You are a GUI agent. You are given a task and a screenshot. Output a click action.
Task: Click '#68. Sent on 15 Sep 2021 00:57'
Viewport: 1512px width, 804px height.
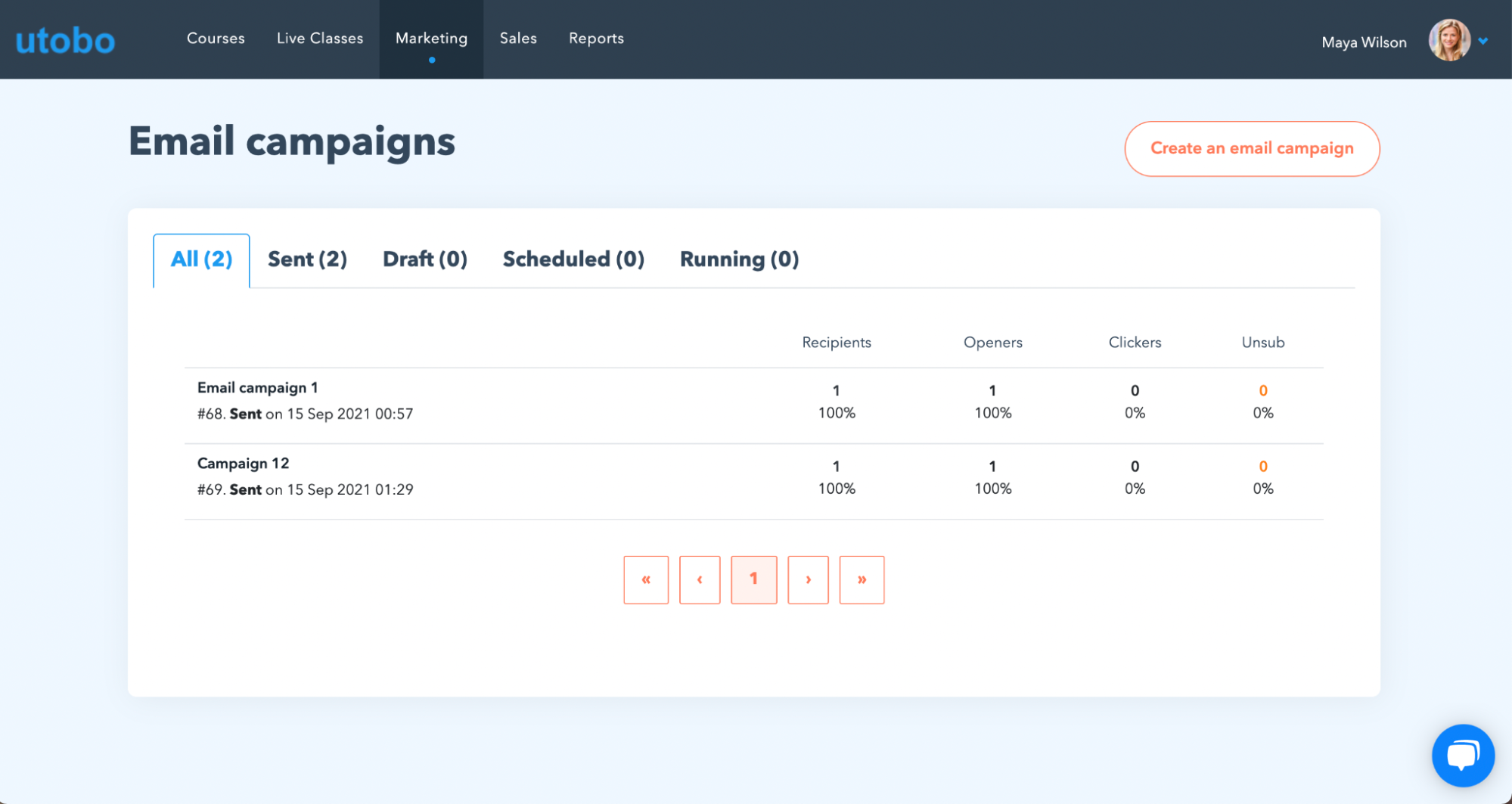pos(305,414)
